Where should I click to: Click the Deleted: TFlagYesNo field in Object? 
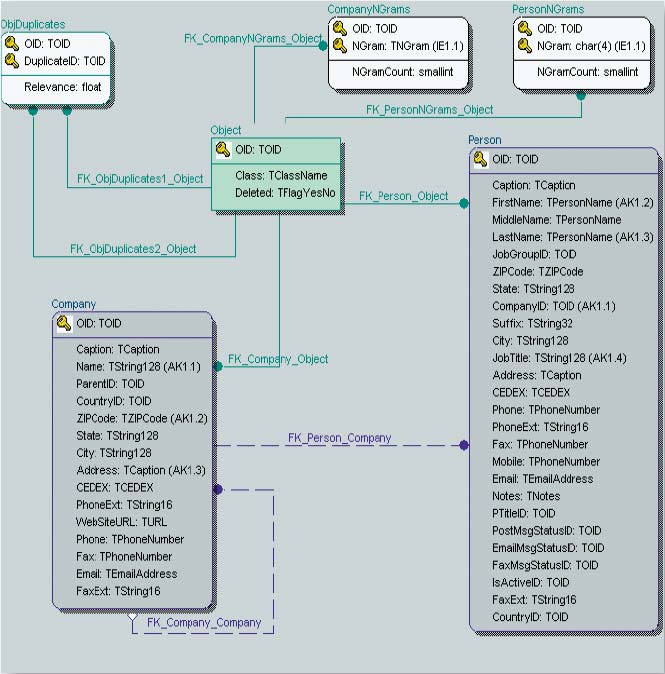tap(285, 193)
